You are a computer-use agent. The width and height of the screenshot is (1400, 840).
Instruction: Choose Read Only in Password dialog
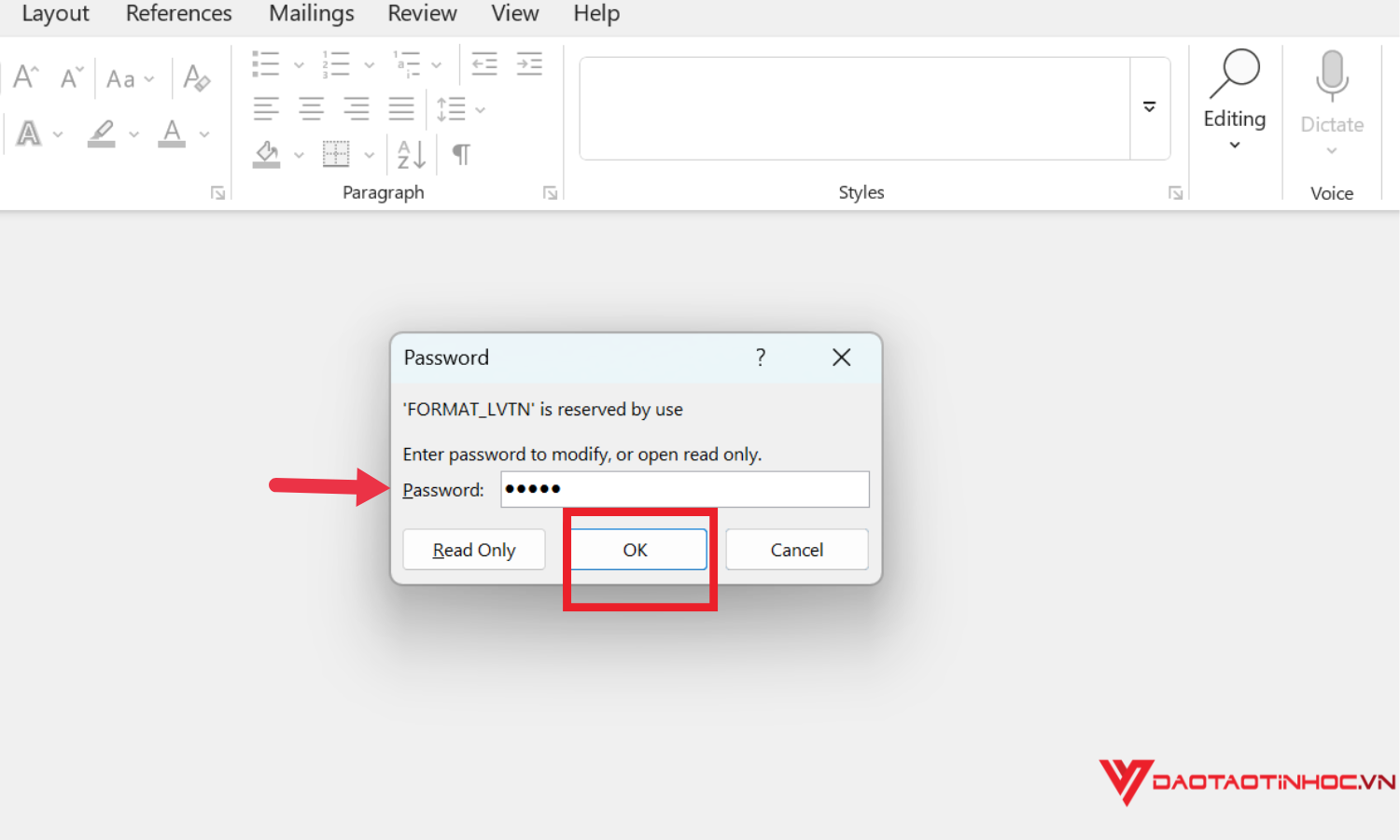pos(474,550)
